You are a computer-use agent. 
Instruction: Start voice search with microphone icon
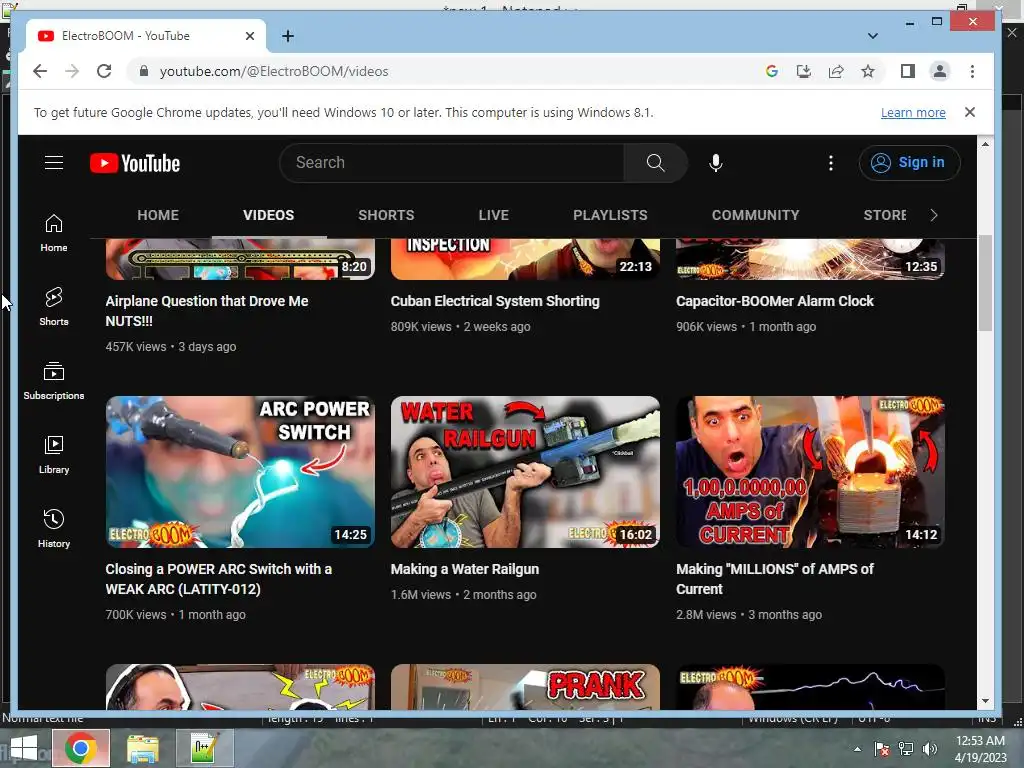716,163
